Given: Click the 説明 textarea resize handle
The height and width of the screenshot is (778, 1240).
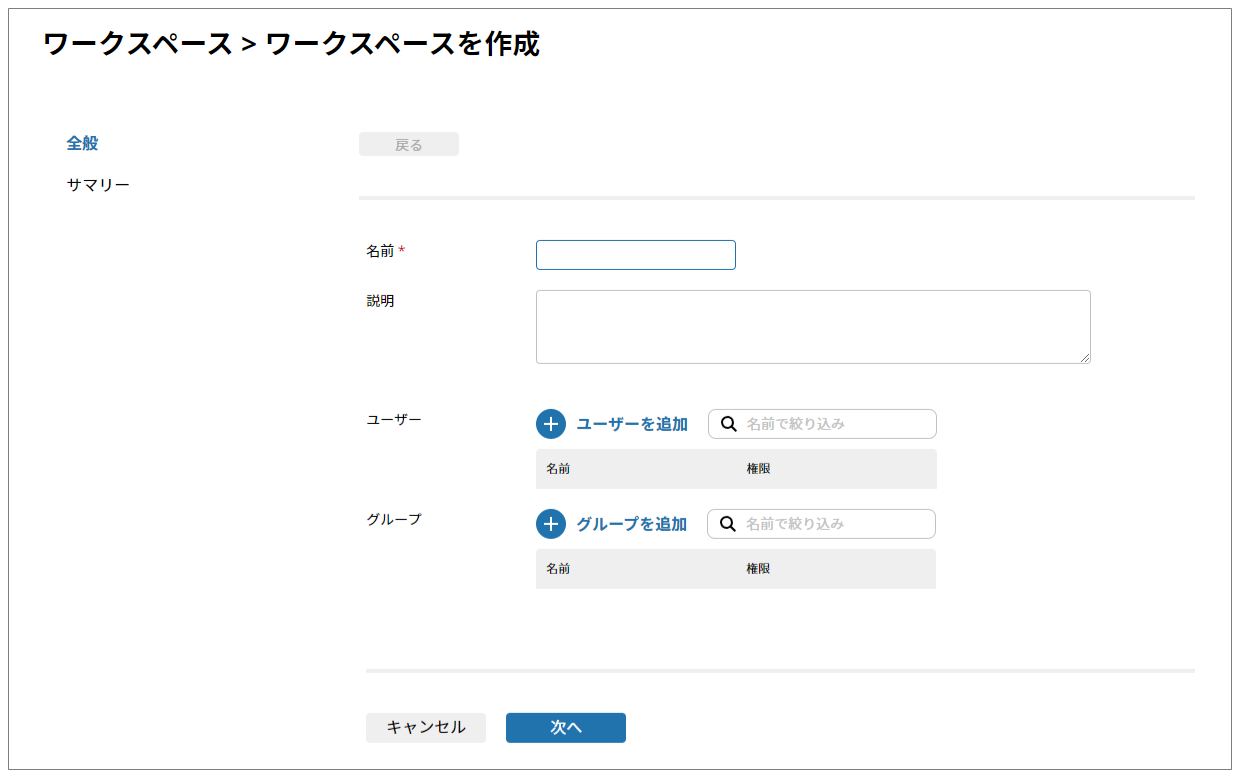Looking at the screenshot, I should (x=1084, y=357).
